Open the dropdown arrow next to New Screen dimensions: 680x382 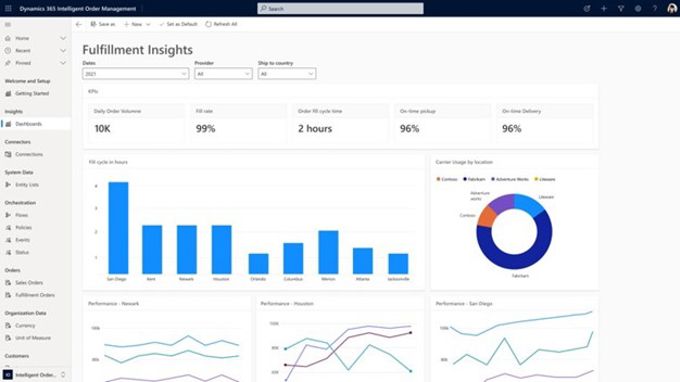(x=148, y=24)
